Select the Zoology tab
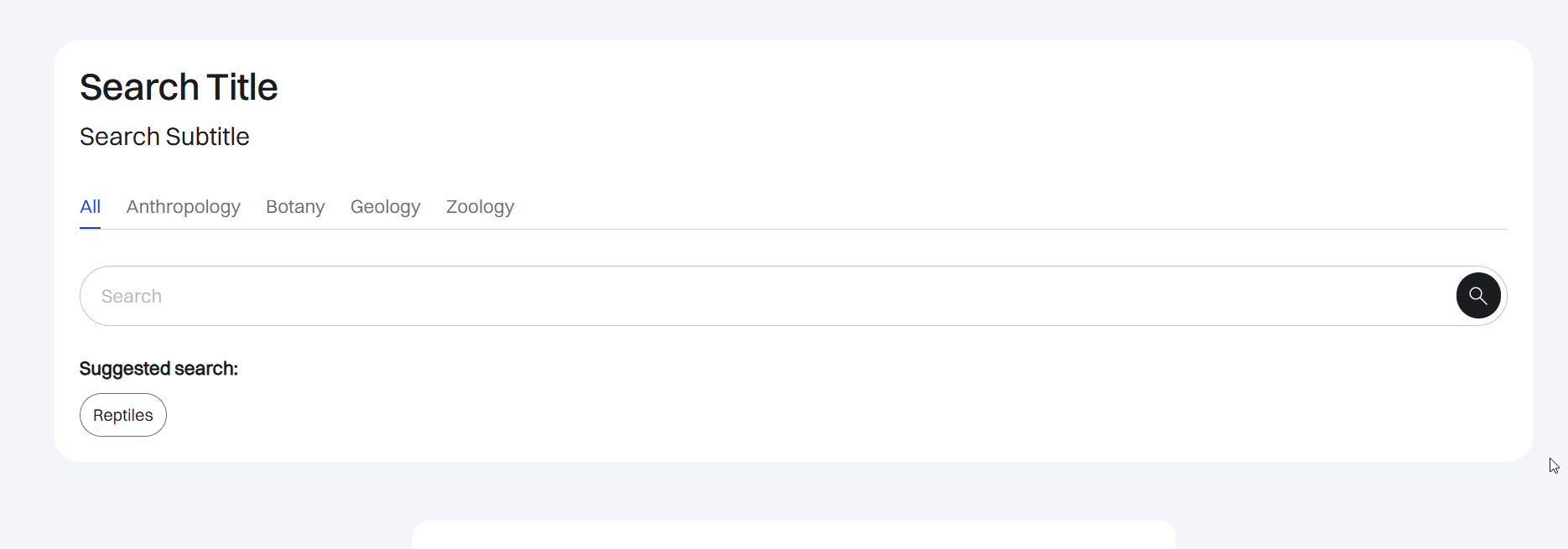This screenshot has height=549, width=1568. [480, 207]
